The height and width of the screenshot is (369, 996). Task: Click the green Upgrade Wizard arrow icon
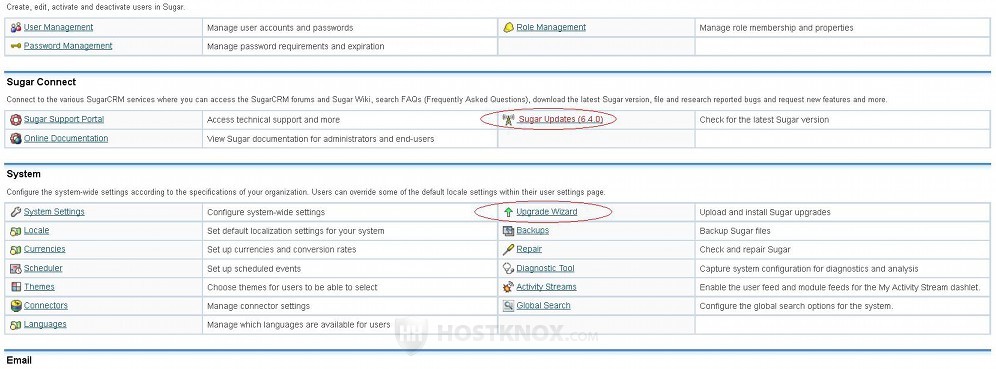tap(508, 212)
